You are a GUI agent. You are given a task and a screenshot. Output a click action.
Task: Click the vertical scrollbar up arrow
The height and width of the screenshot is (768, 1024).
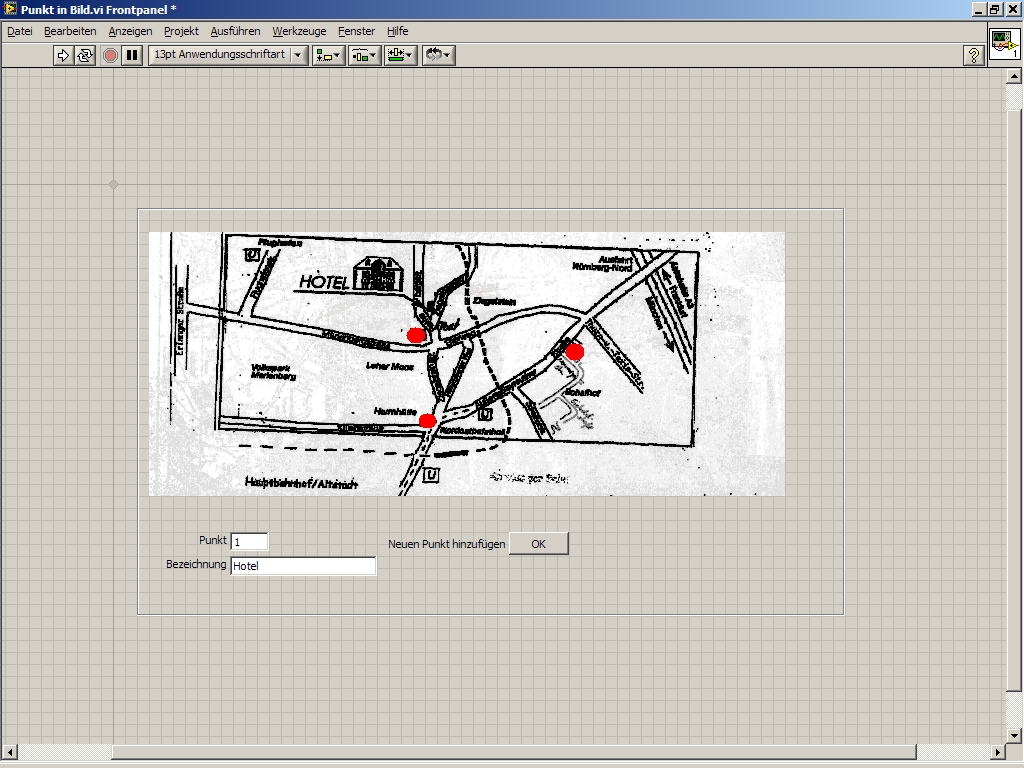[x=1014, y=76]
